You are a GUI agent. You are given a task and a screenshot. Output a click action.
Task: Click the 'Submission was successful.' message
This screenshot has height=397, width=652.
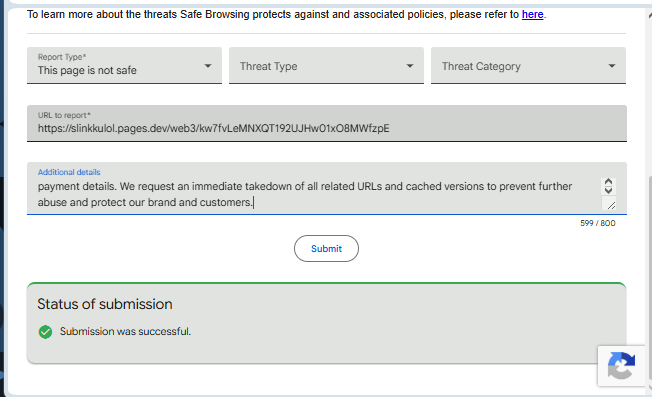pyautogui.click(x=125, y=331)
